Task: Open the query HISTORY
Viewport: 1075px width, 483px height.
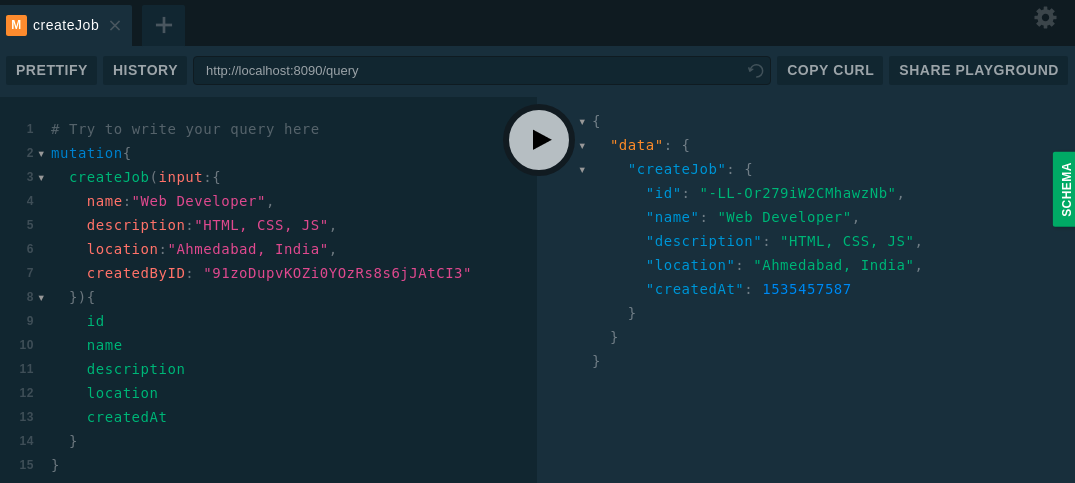Action: [145, 70]
